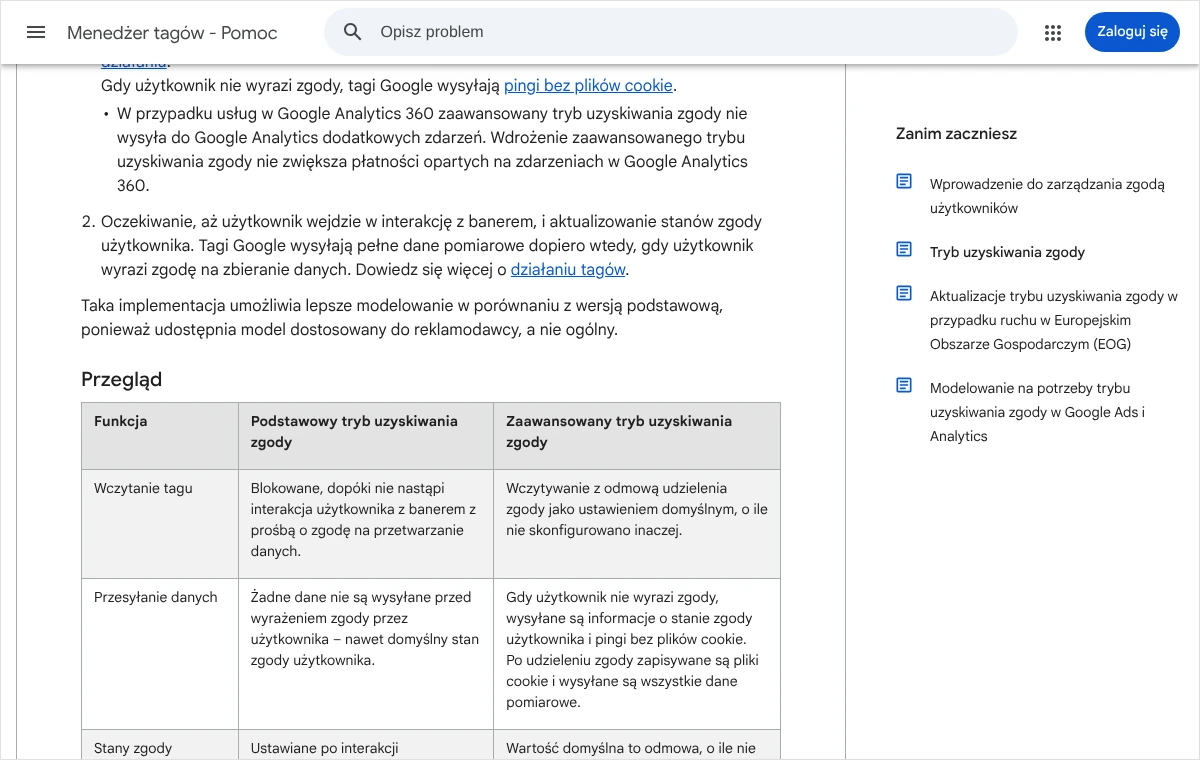Click the search magnifier icon
Viewport: 1200px width, 760px height.
352,32
